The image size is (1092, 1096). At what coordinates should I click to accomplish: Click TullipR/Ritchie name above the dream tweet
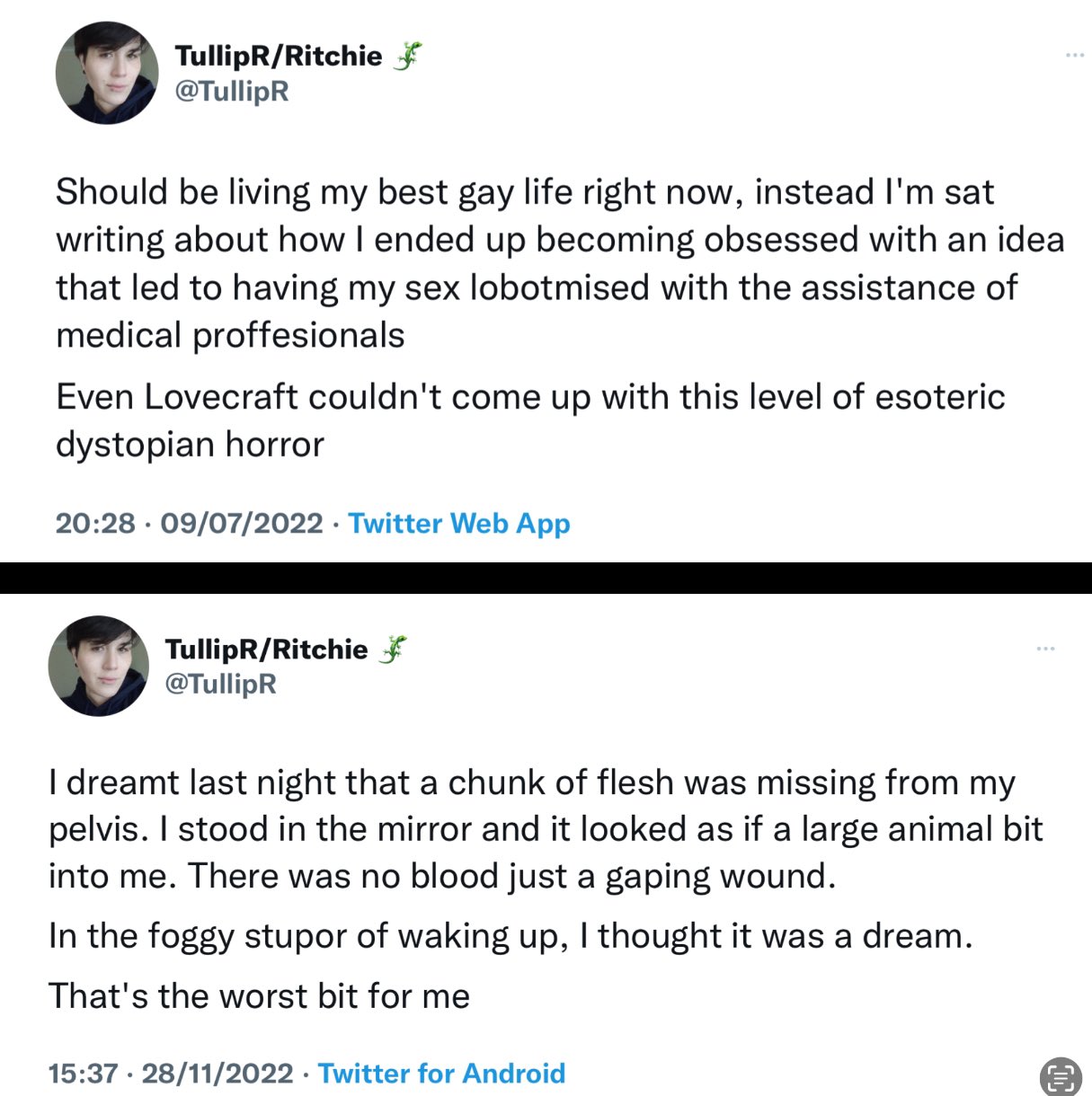tap(267, 649)
